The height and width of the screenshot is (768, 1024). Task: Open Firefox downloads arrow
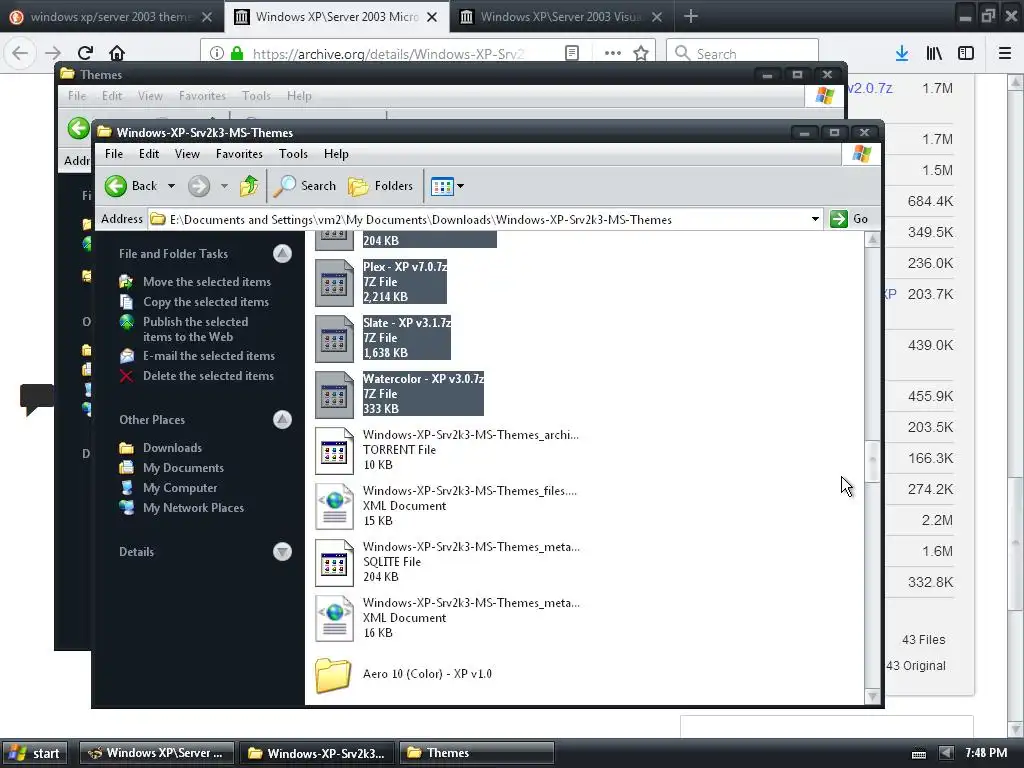[902, 54]
